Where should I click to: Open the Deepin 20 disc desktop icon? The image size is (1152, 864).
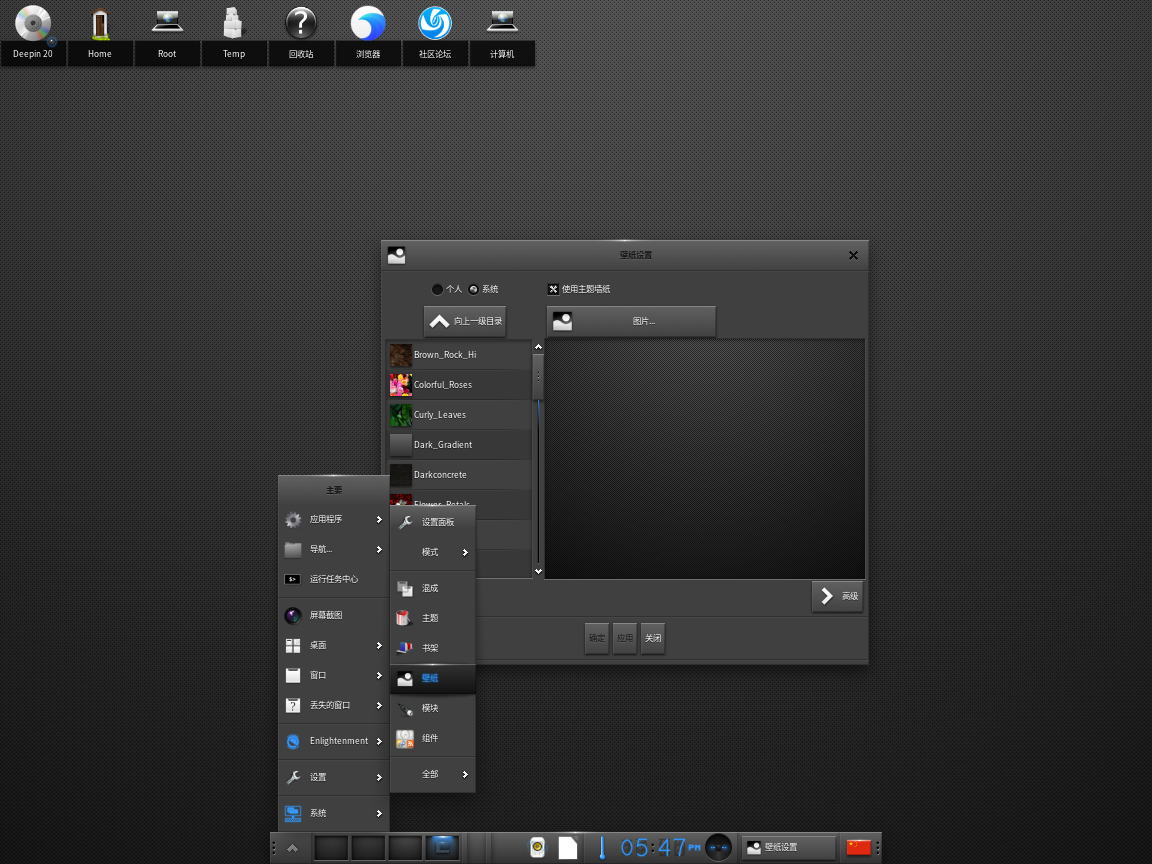point(33,24)
